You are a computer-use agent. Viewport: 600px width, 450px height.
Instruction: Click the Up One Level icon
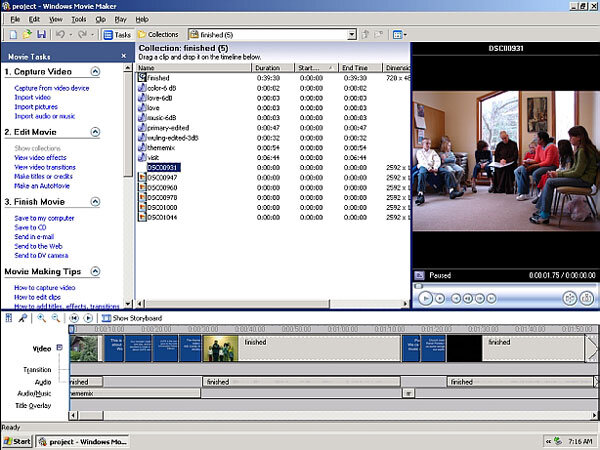(x=365, y=35)
